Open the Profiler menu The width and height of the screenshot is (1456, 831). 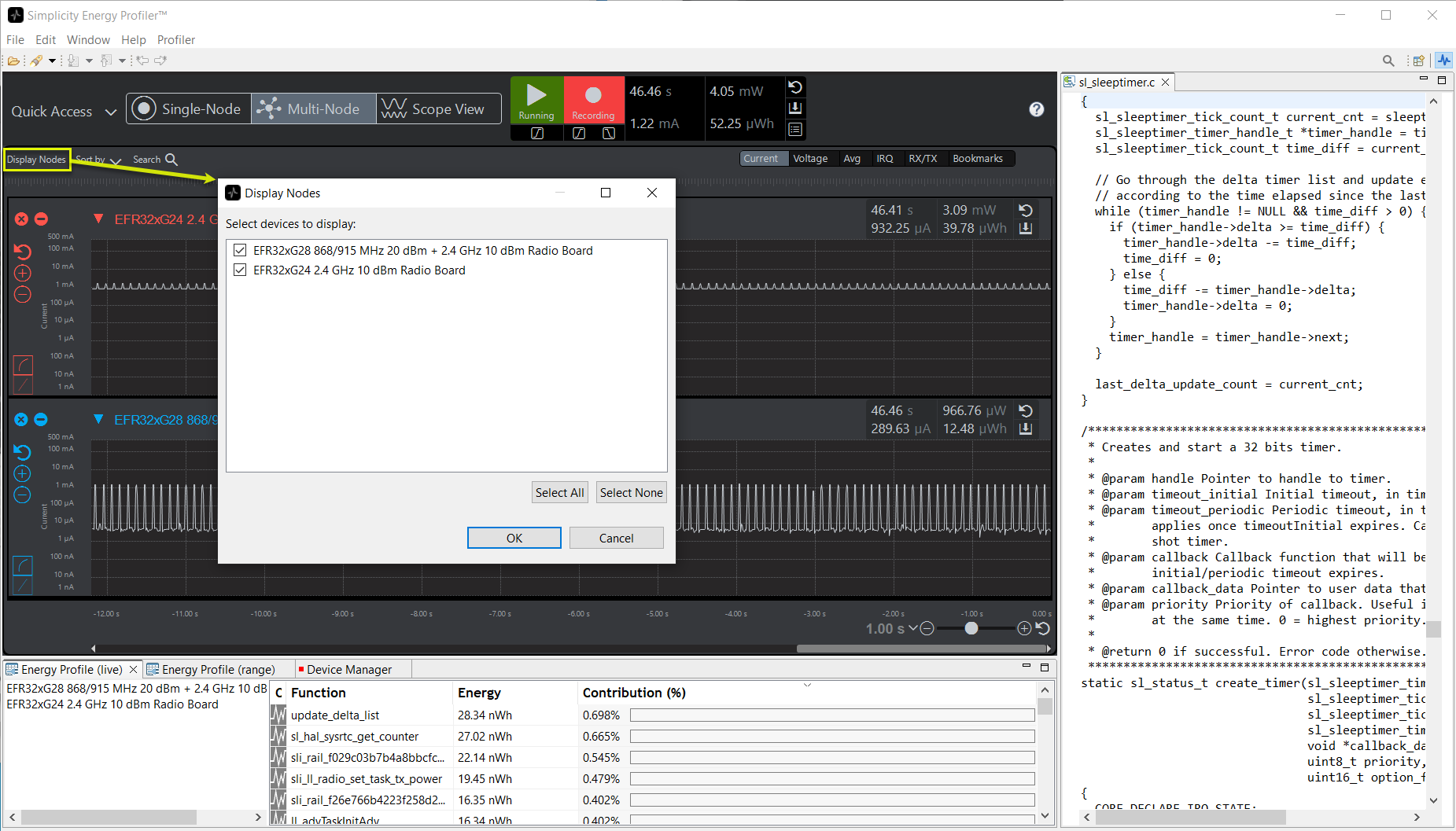[175, 40]
